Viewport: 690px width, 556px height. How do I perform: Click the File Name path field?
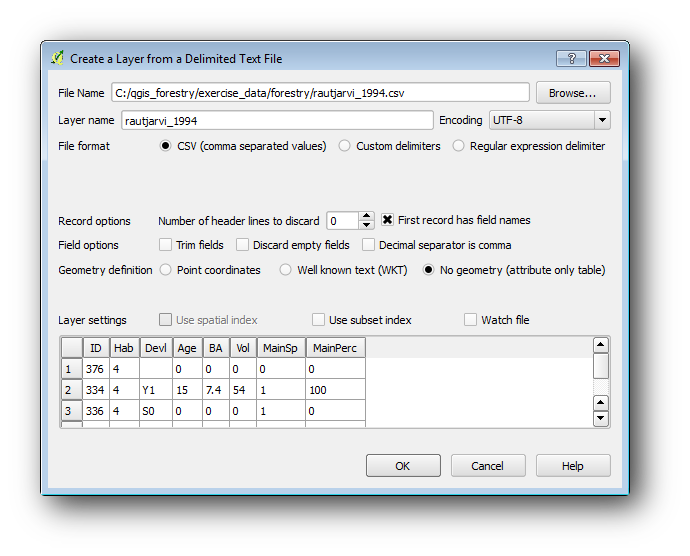[x=320, y=93]
